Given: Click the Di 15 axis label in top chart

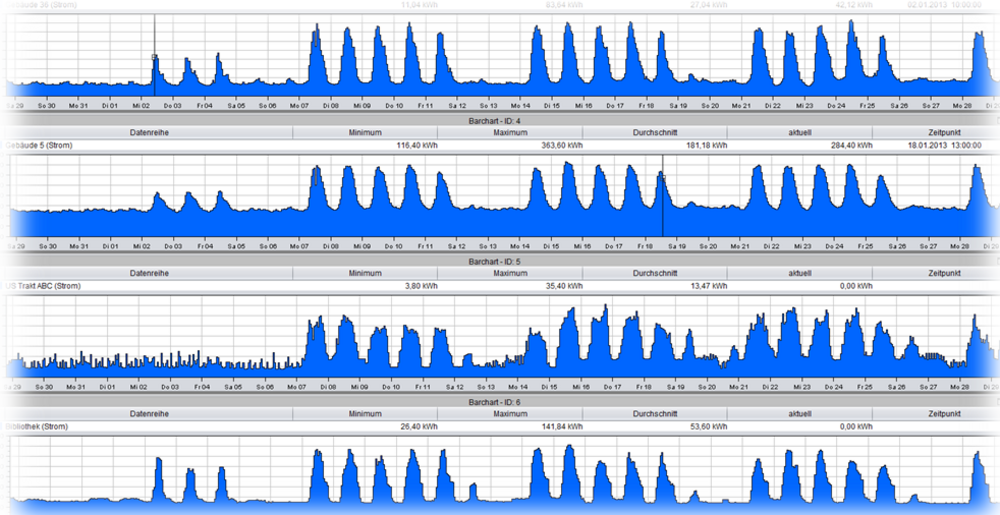Looking at the screenshot, I should point(551,105).
